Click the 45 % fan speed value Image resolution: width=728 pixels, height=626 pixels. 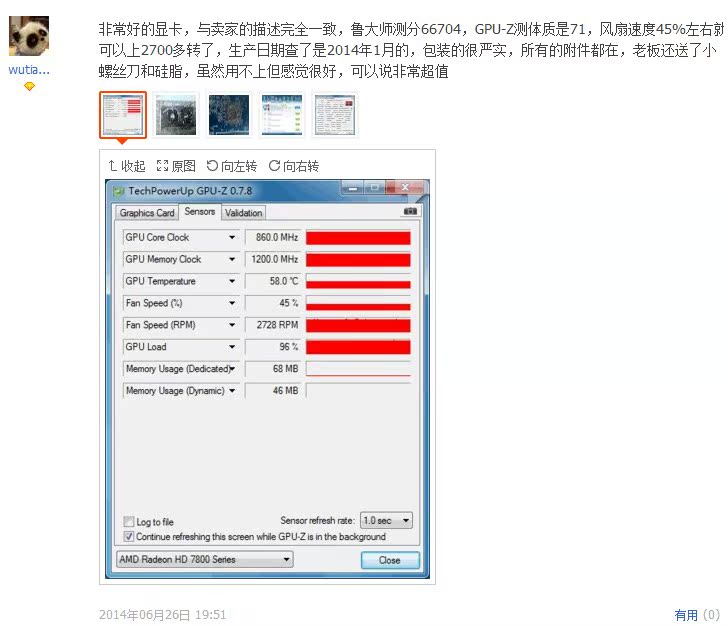[273, 303]
